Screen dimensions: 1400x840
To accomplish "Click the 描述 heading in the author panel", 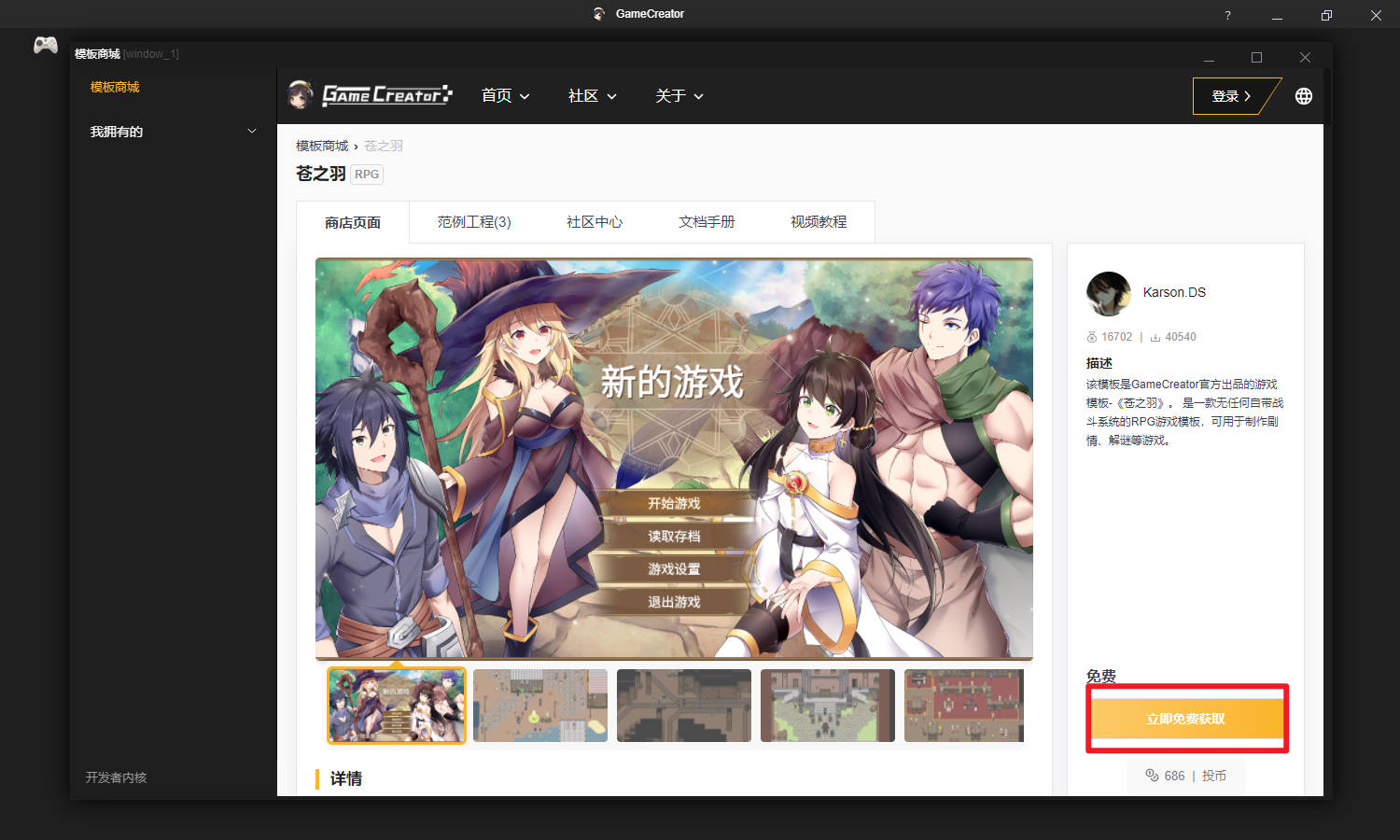I will point(1099,363).
